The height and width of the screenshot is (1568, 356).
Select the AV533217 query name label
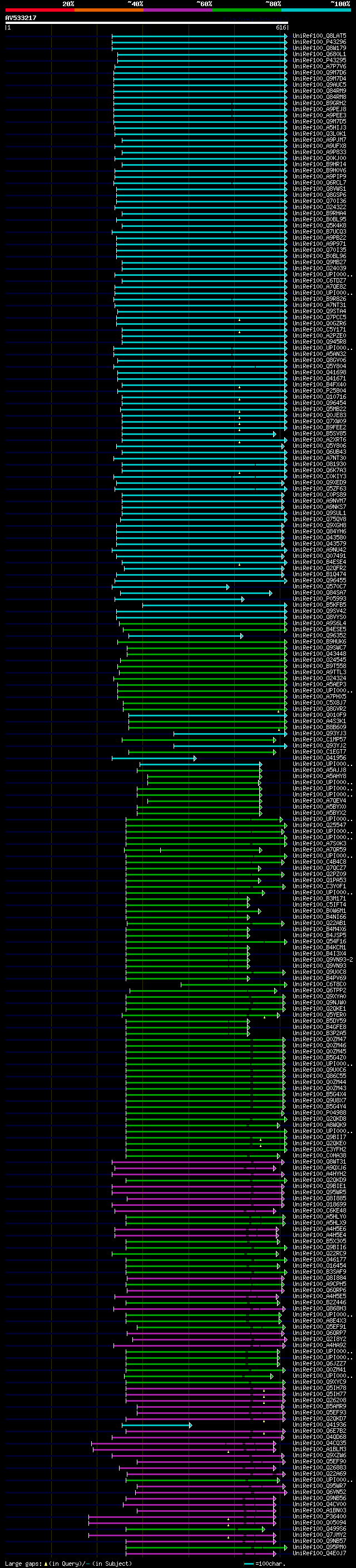[21, 18]
